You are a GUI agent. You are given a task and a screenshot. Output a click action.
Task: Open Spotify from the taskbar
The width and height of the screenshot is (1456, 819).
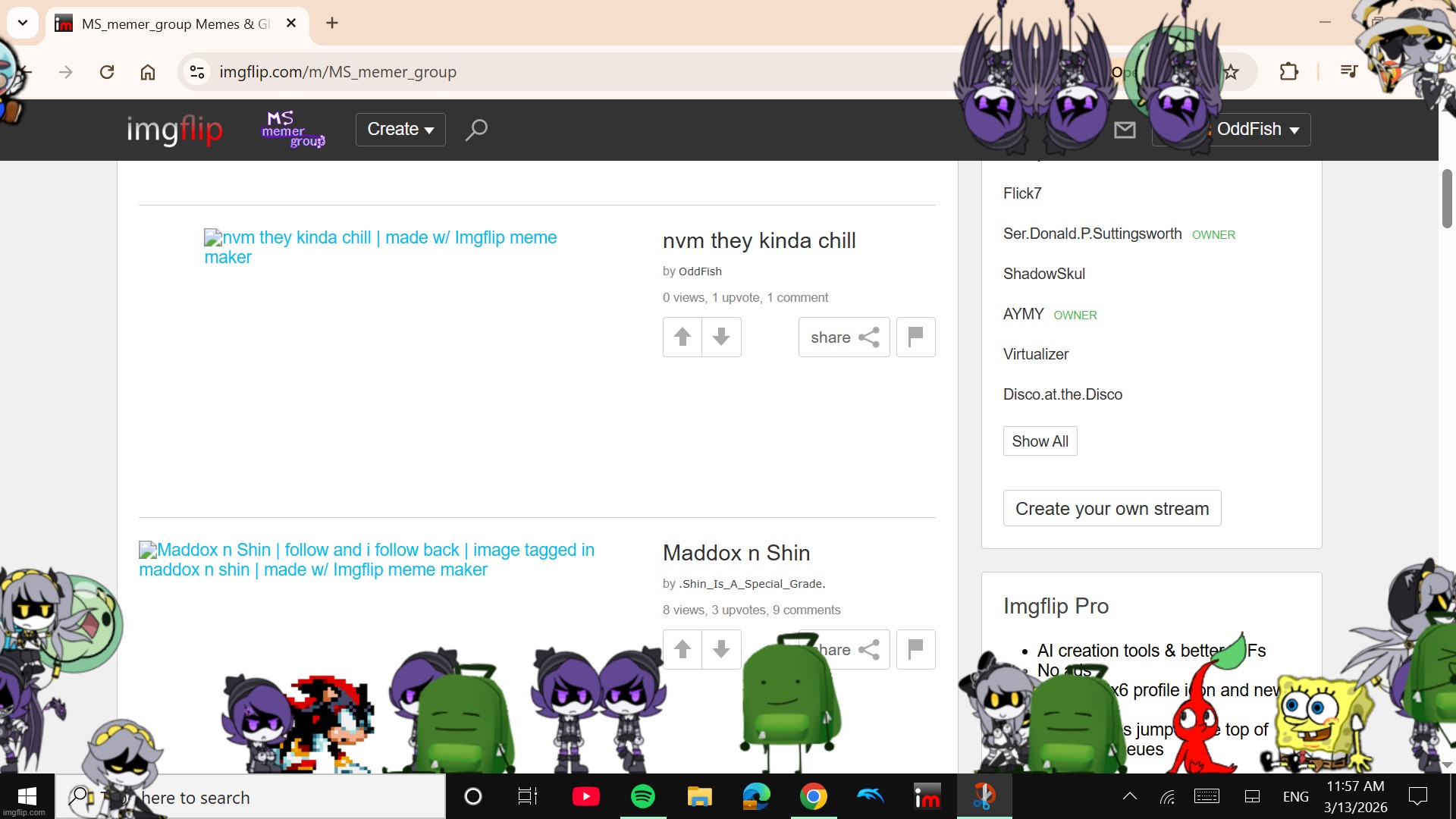click(x=642, y=796)
